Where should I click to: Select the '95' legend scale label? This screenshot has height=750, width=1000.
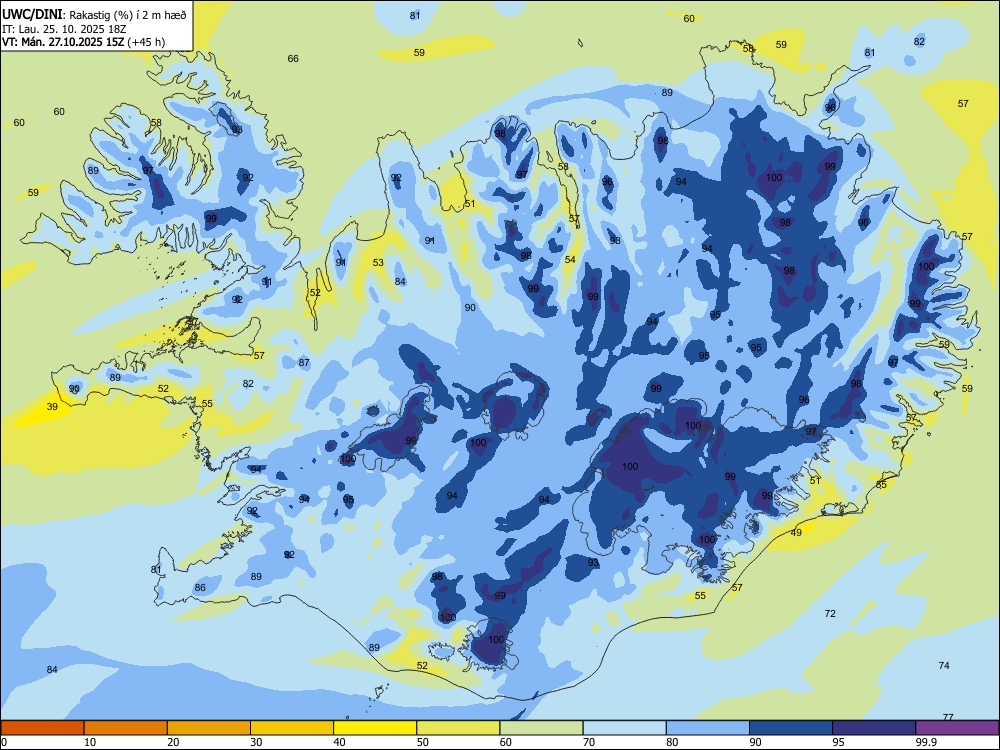pyautogui.click(x=839, y=742)
